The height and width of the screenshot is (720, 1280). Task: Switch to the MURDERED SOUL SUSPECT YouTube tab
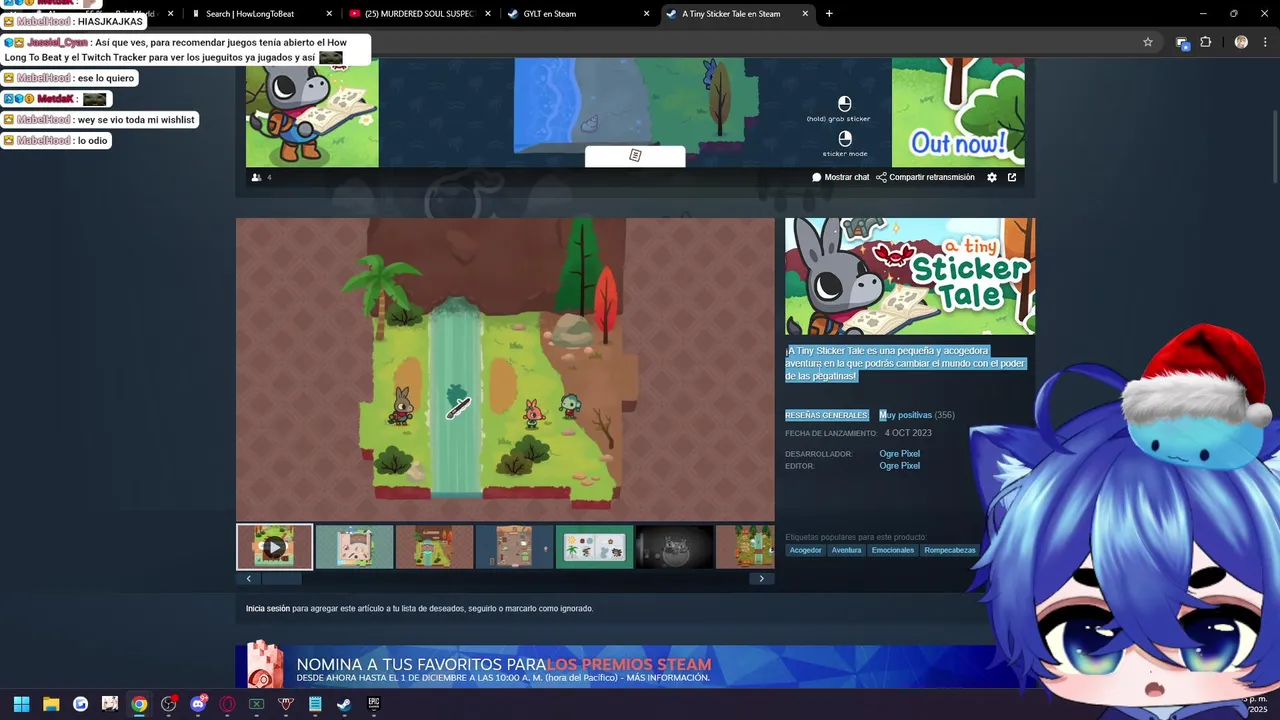419,14
